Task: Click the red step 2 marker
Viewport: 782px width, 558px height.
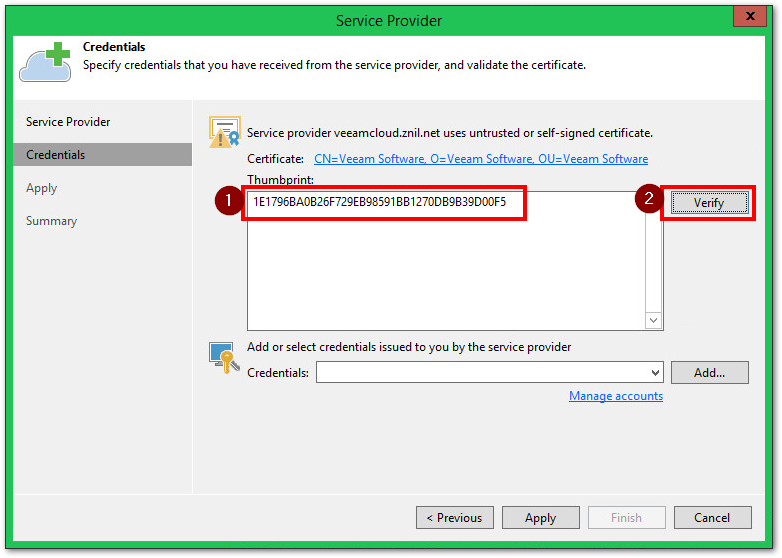Action: coord(648,200)
